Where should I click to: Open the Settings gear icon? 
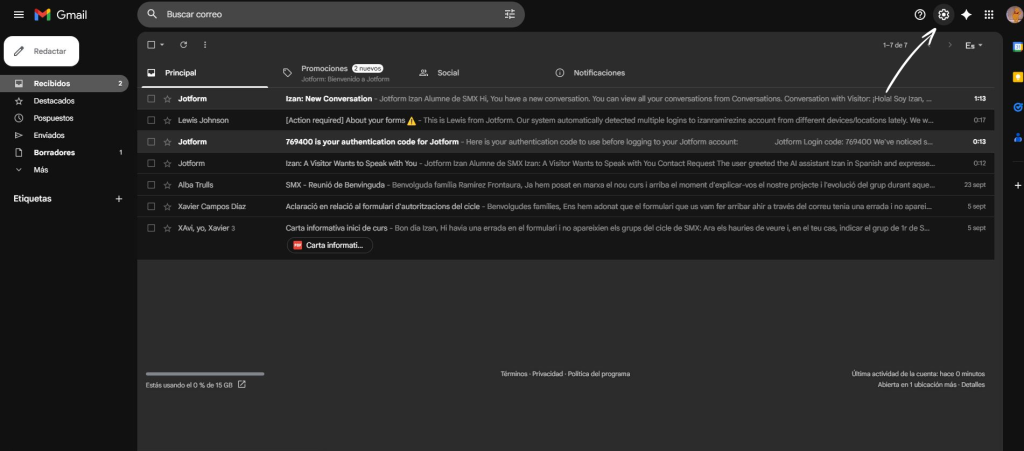pos(942,14)
